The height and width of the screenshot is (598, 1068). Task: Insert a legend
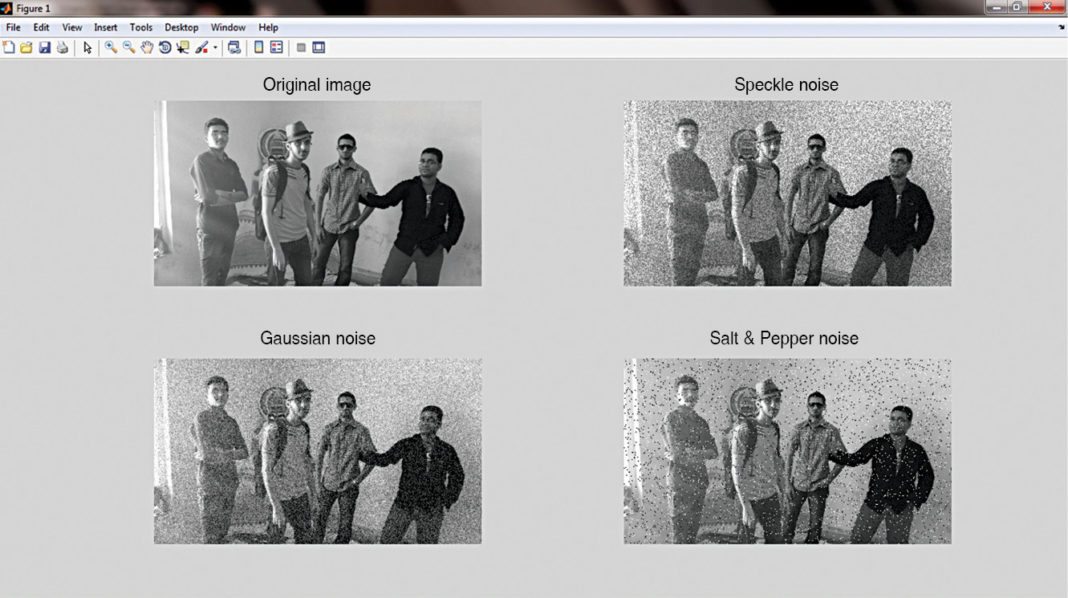coord(275,46)
